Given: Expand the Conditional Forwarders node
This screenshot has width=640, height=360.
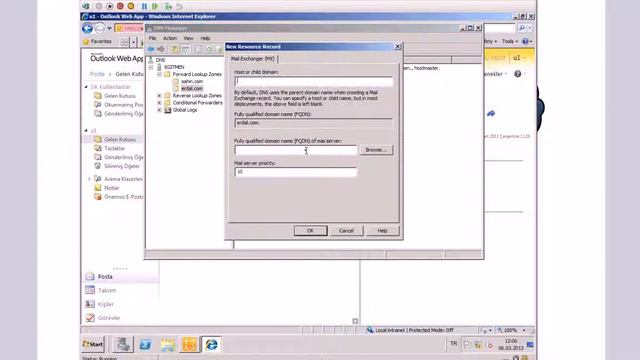Looking at the screenshot, I should click(159, 103).
